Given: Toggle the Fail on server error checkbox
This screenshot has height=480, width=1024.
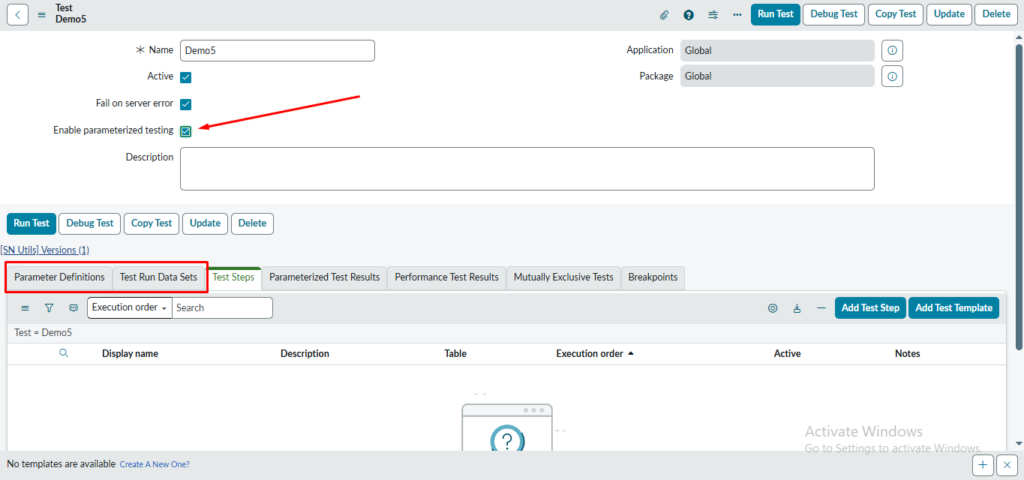Looking at the screenshot, I should click(186, 104).
